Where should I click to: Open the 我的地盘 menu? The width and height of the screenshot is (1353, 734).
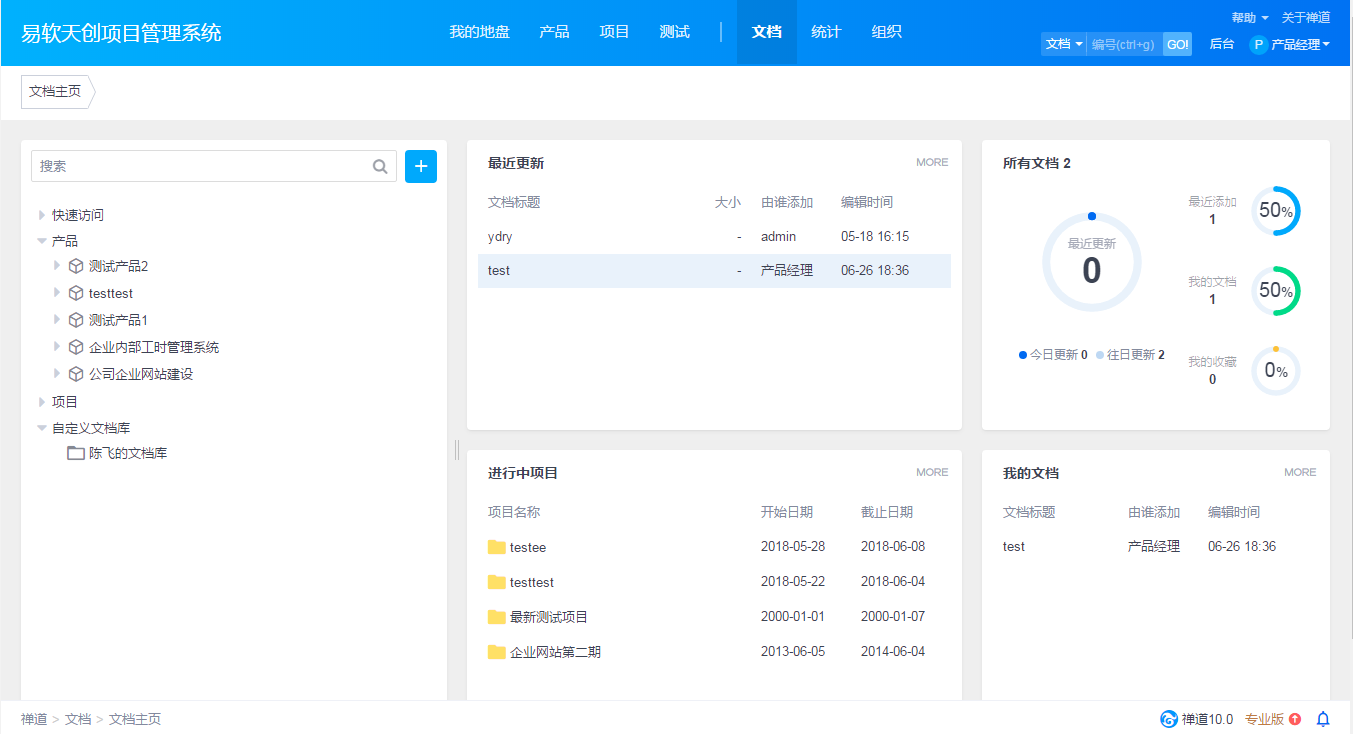pyautogui.click(x=479, y=32)
